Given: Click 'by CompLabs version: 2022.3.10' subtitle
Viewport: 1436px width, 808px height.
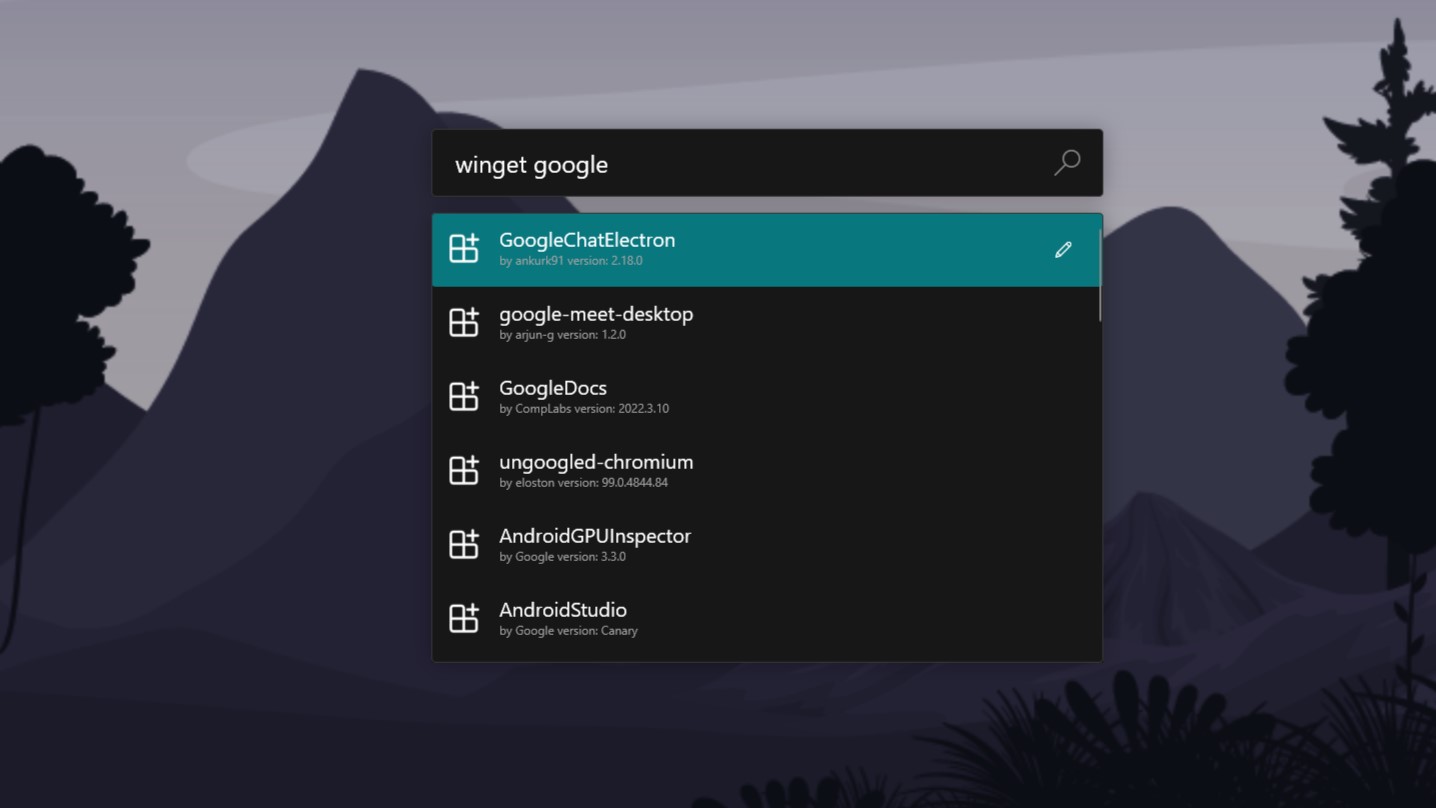Looking at the screenshot, I should [584, 409].
